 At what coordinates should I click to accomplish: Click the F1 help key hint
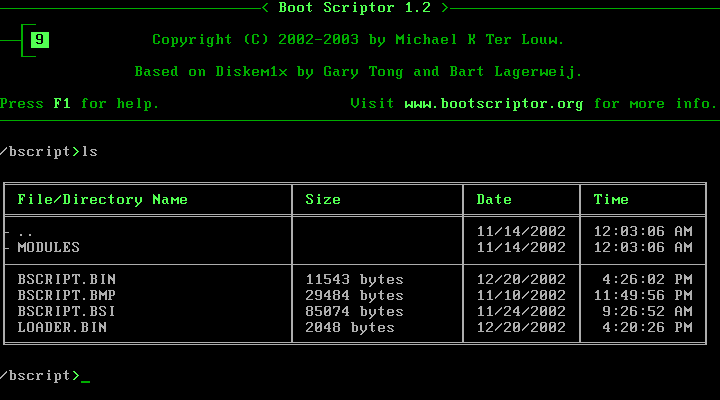[x=62, y=104]
